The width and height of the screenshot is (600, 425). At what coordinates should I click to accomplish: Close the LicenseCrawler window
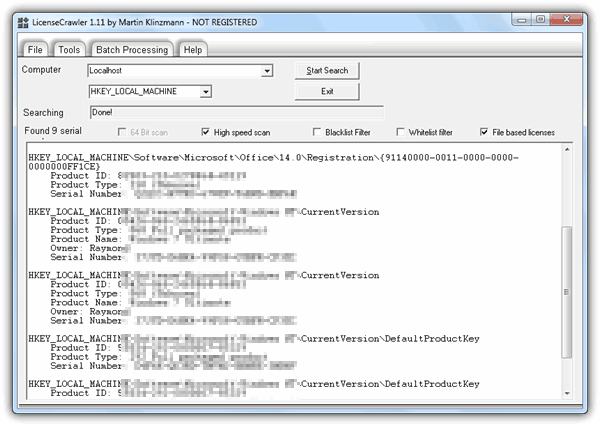(567, 20)
